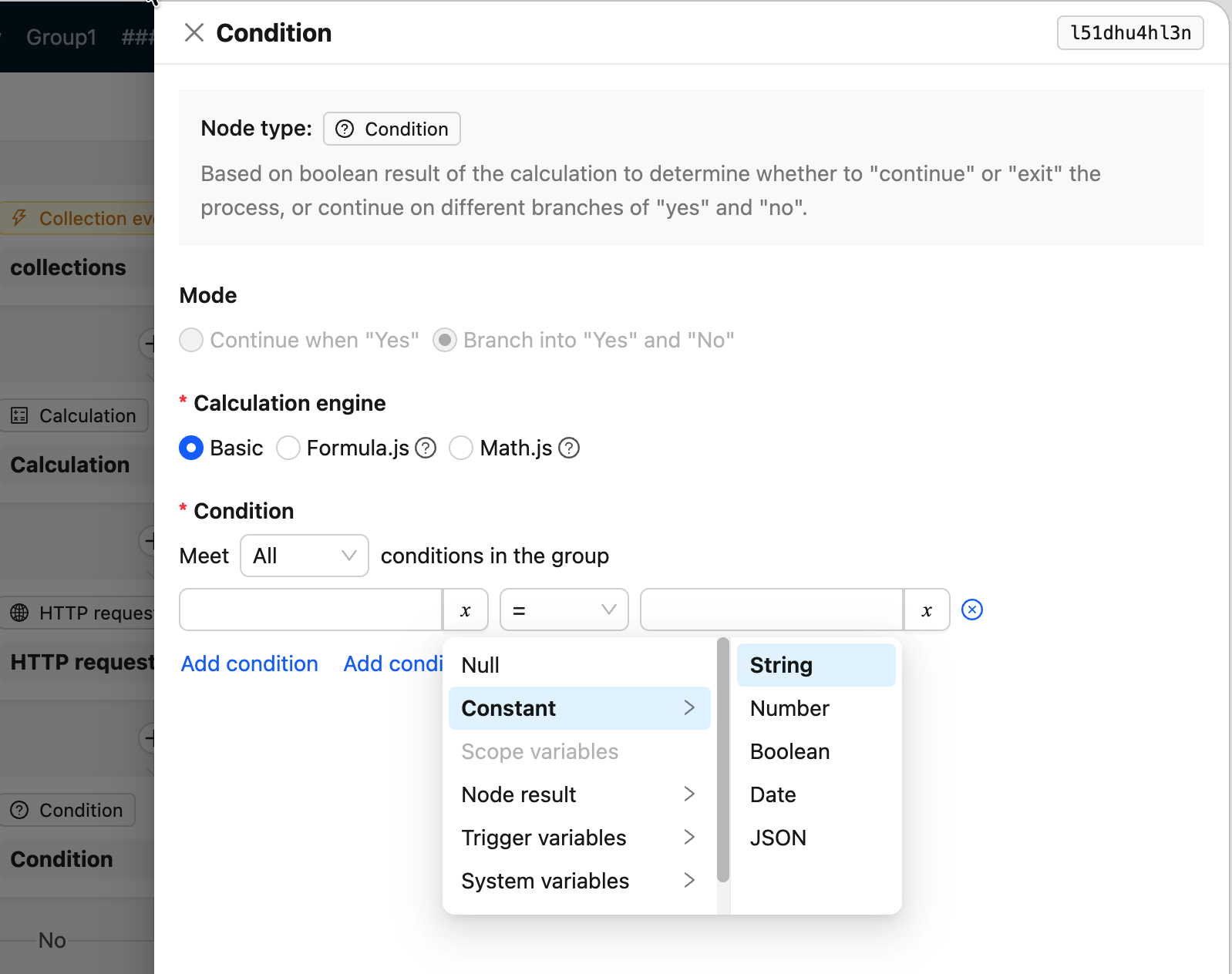Click the question icon in Node type tag

345,129
